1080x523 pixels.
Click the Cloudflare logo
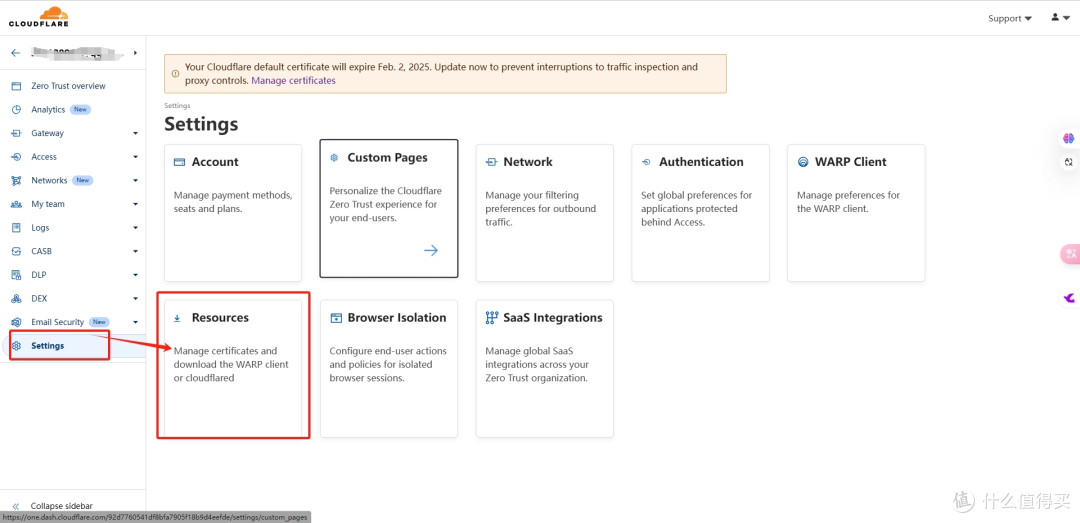coord(39,17)
